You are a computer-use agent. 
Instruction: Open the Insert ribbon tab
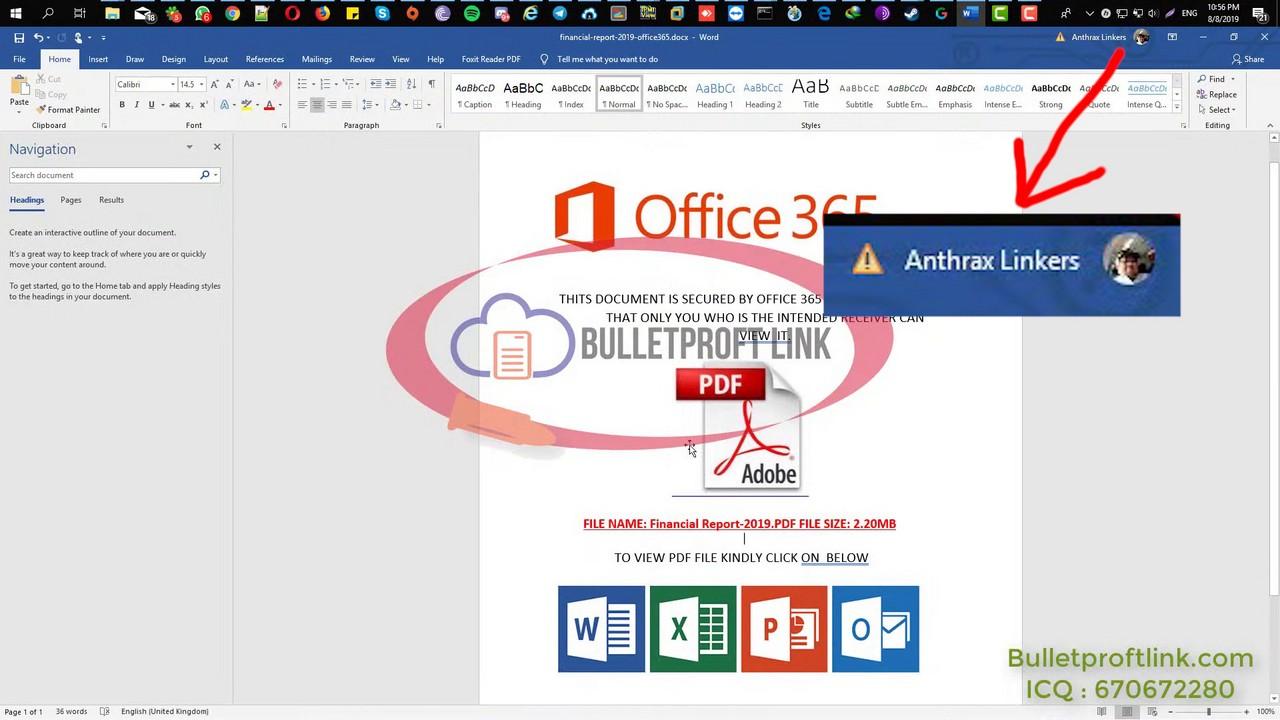point(98,59)
